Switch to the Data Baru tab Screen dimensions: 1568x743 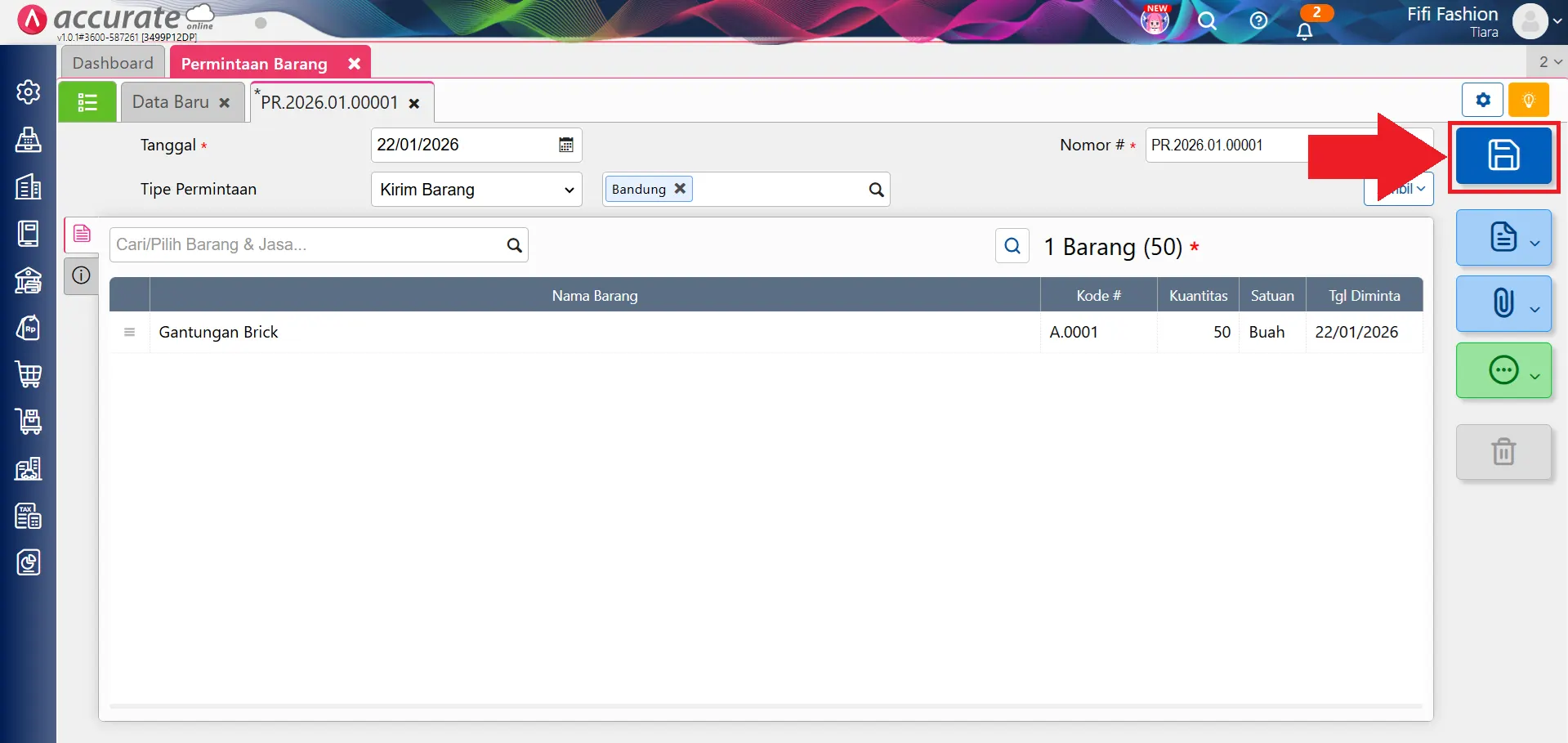[x=171, y=102]
